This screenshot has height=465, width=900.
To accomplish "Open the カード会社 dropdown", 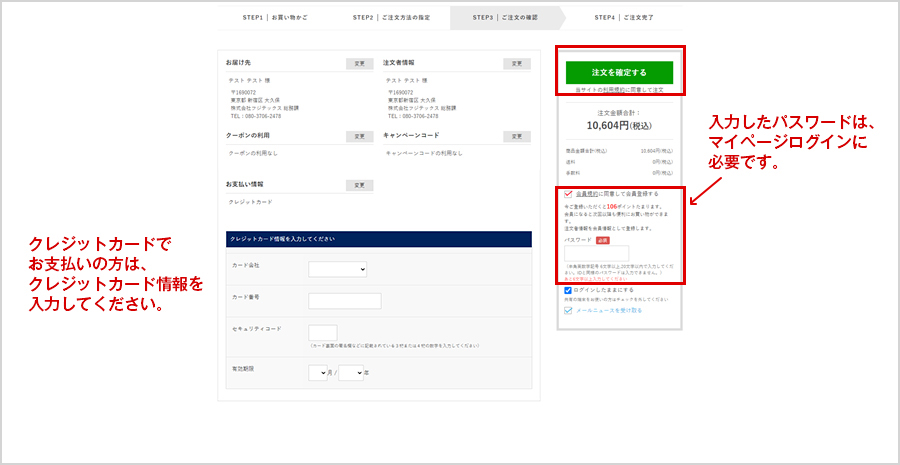I will [x=337, y=269].
